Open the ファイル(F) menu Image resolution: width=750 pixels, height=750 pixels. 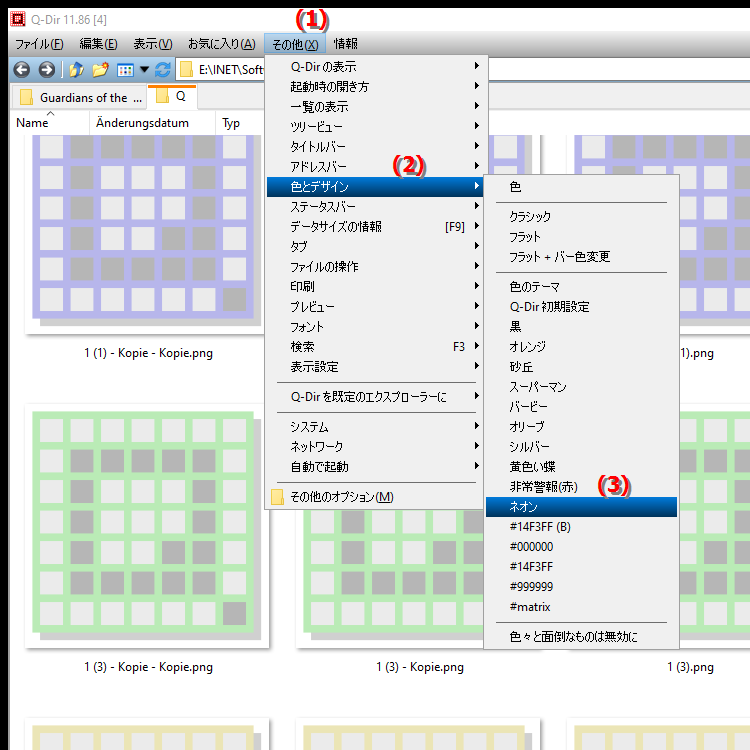tap(39, 44)
